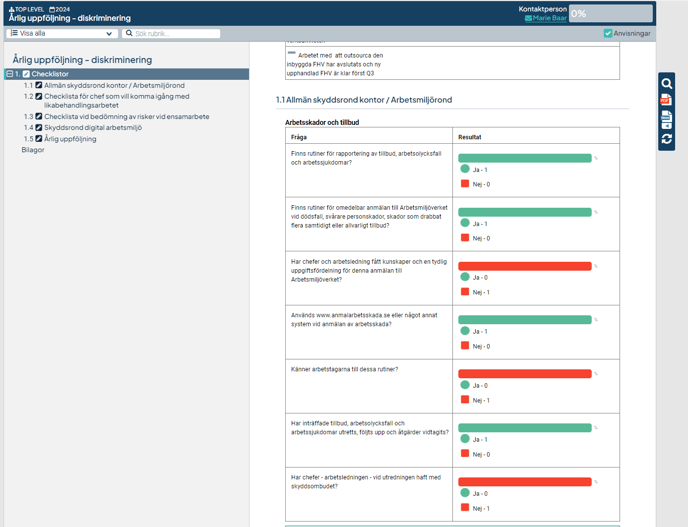Click the edit icon next to Årlig uppföljning item
The width and height of the screenshot is (688, 527).
(x=39, y=139)
